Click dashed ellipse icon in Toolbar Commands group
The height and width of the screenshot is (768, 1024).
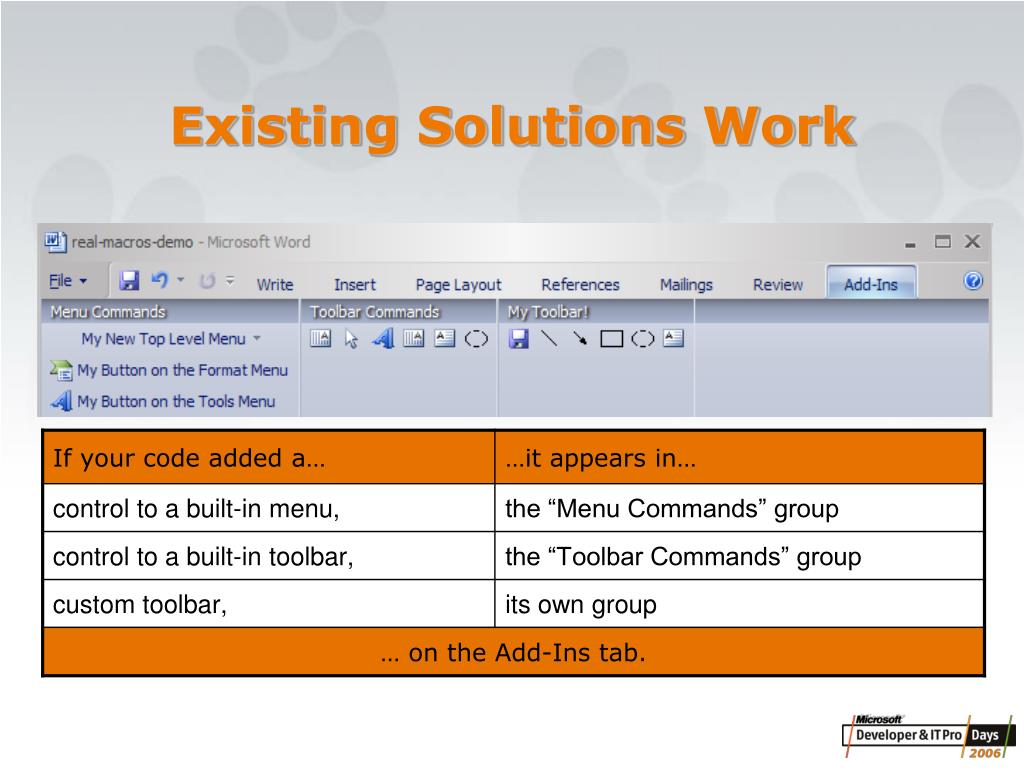[476, 339]
